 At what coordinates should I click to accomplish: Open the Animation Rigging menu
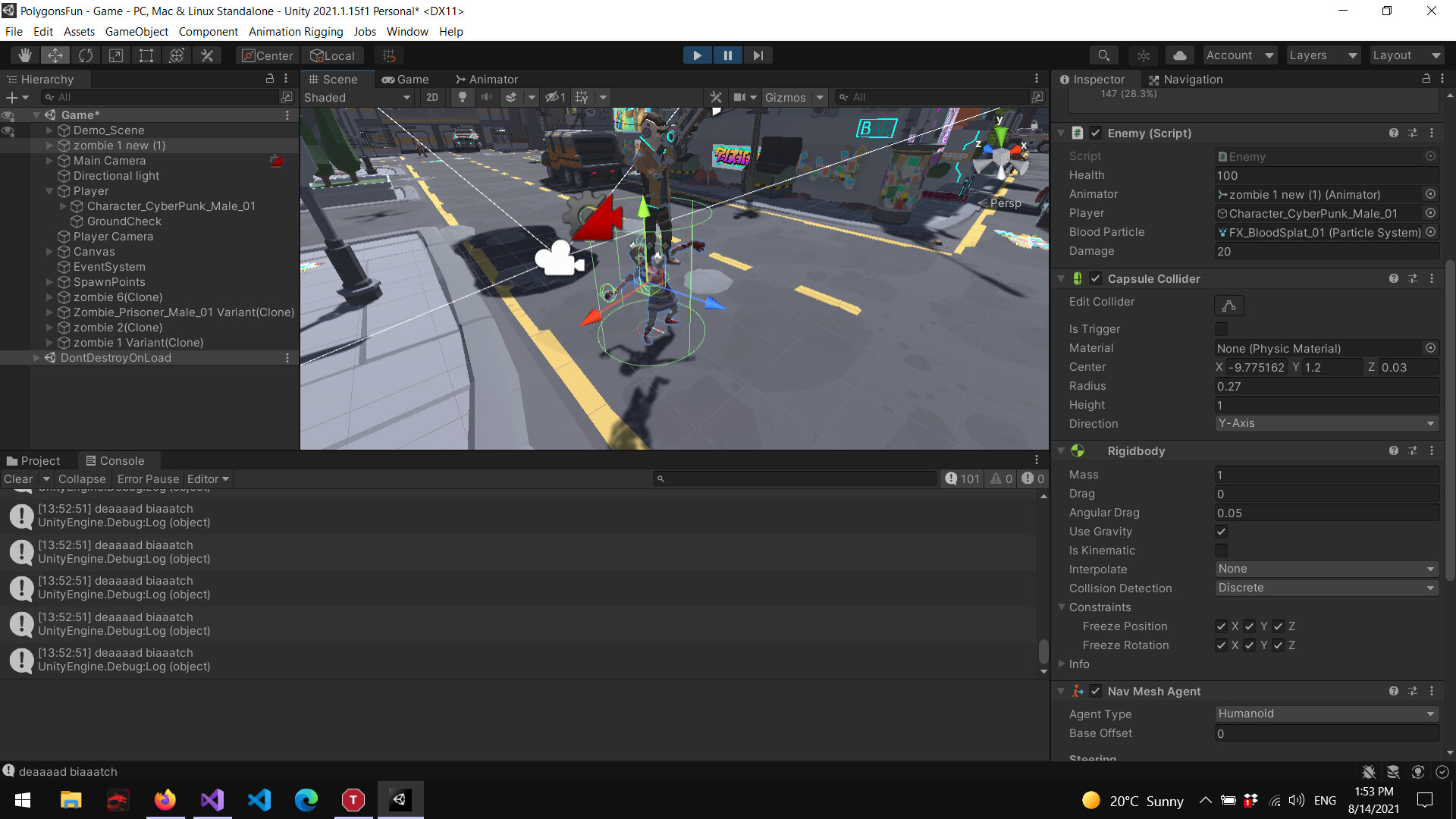pos(296,31)
